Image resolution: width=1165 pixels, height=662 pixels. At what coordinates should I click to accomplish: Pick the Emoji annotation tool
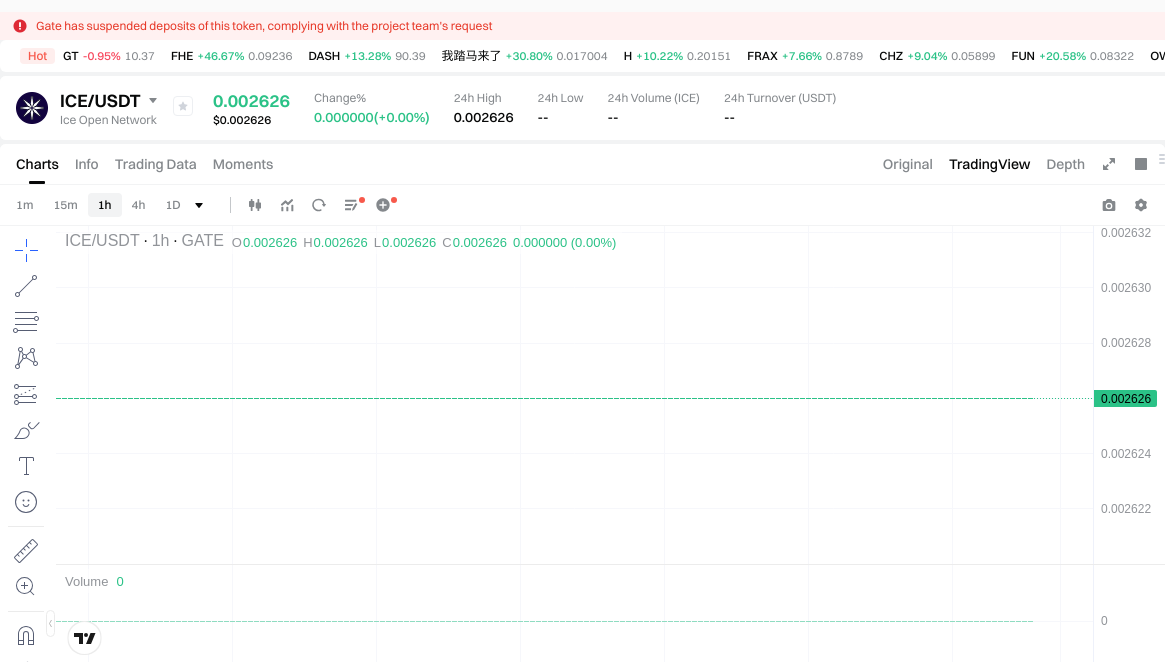[26, 501]
